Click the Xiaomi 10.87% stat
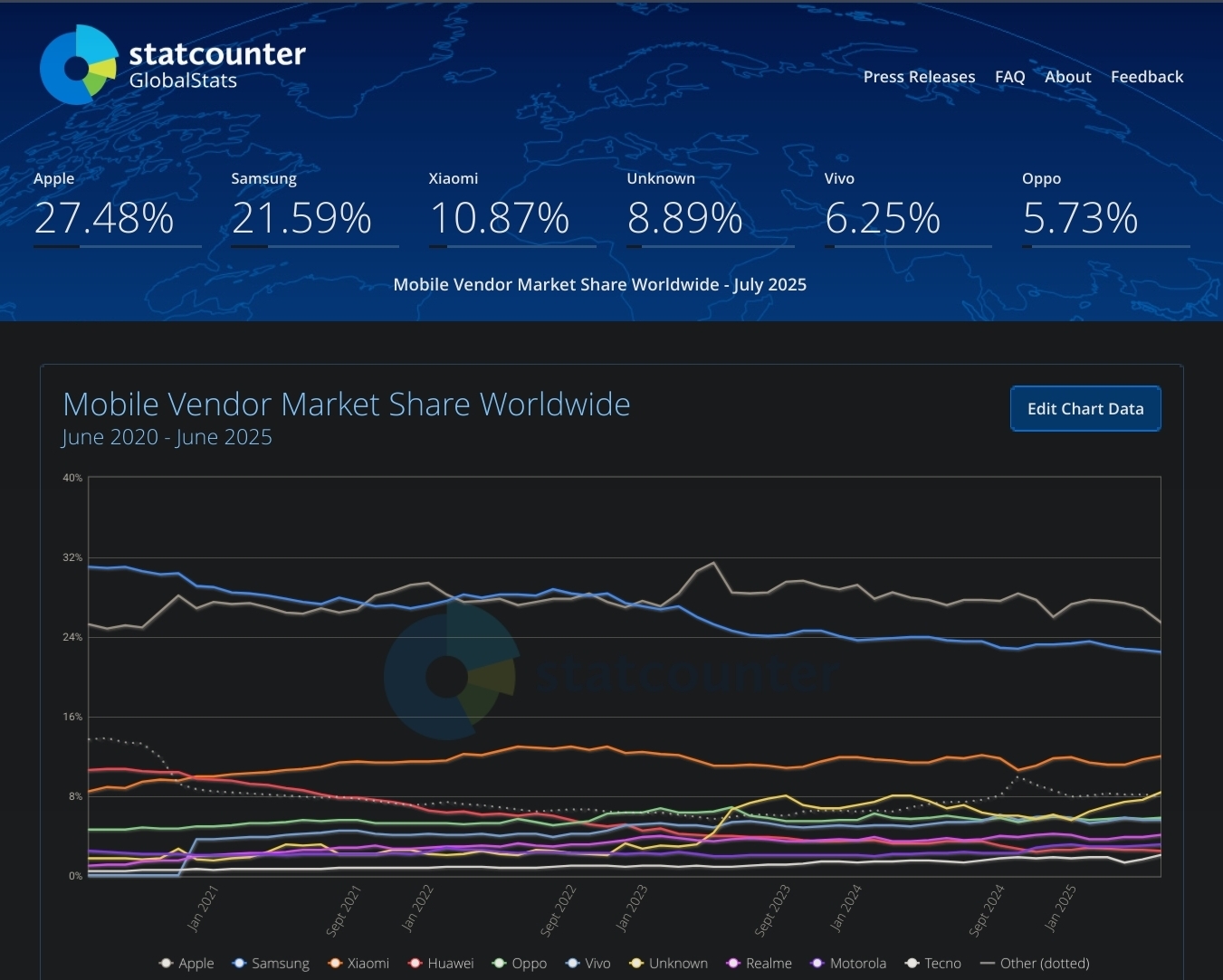Screen dimensions: 1223x980 [x=499, y=218]
